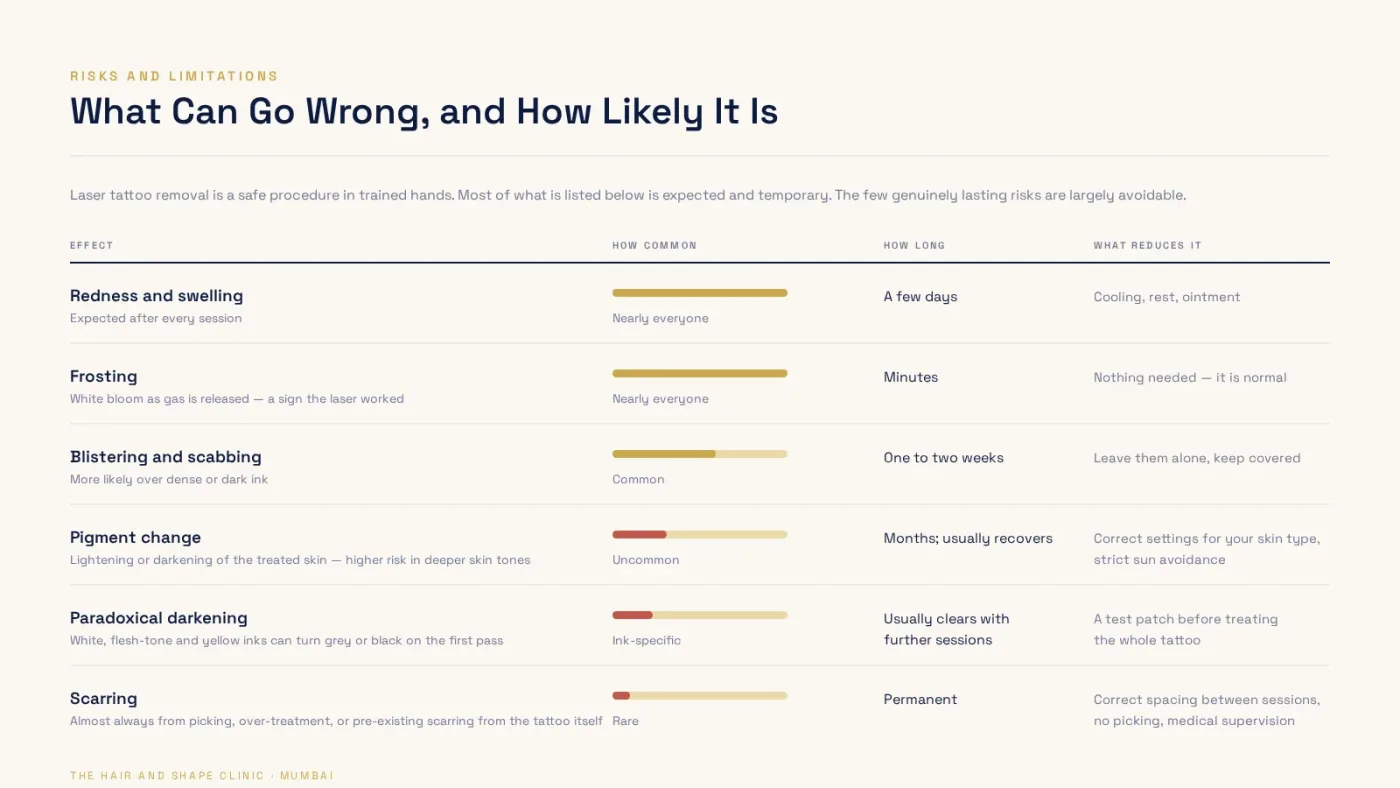Screen dimensions: 1400x788
Task: Click the Paradoxical darkening frequency bar
Action: coord(700,615)
